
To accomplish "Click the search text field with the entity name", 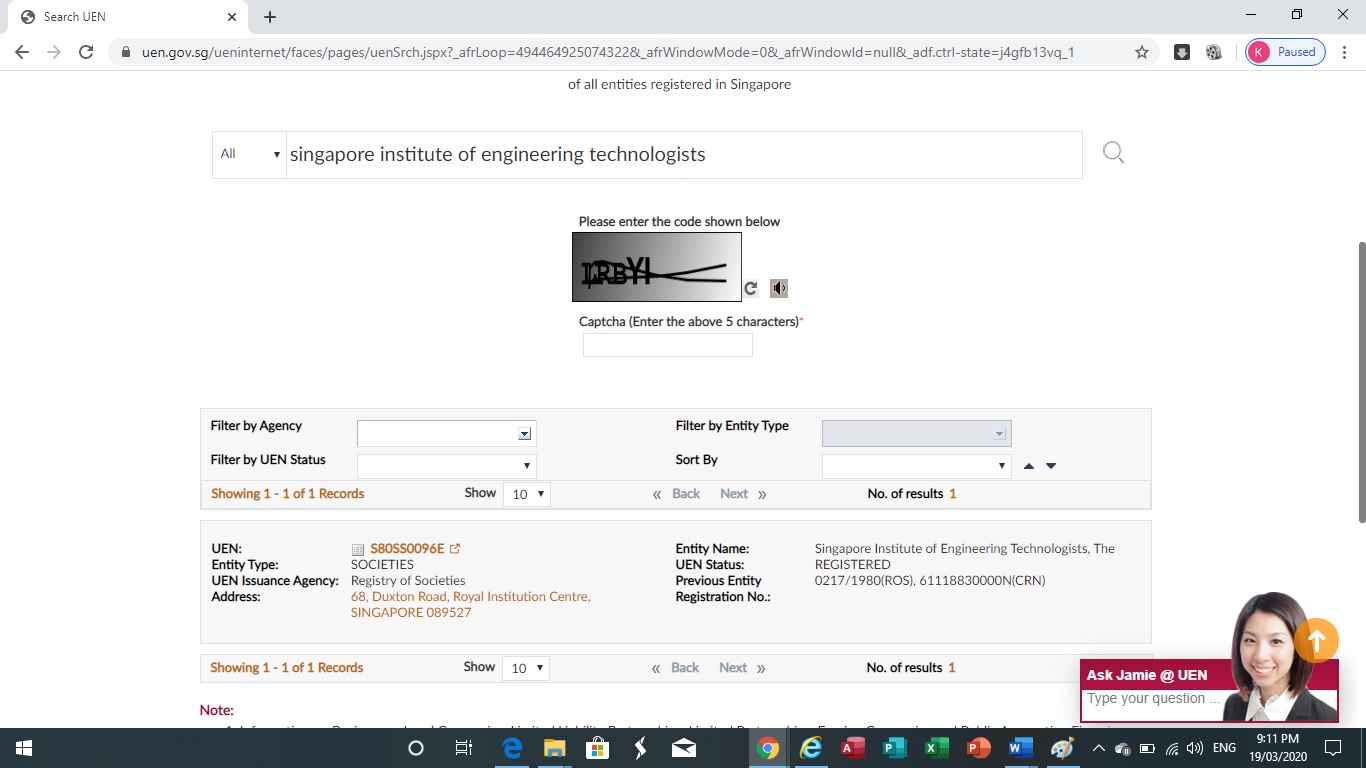I will pos(684,154).
